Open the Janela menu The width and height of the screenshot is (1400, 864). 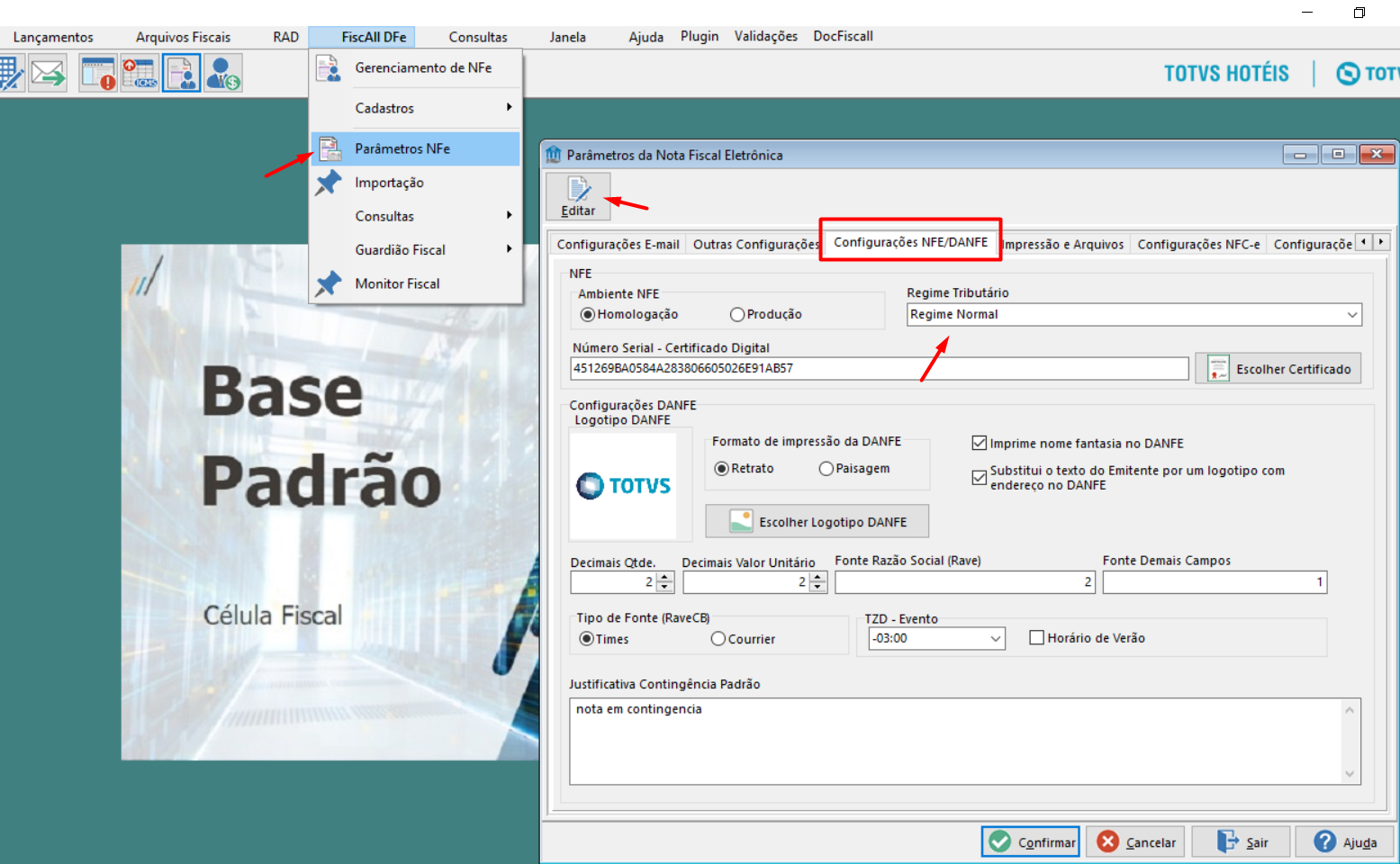pyautogui.click(x=567, y=37)
